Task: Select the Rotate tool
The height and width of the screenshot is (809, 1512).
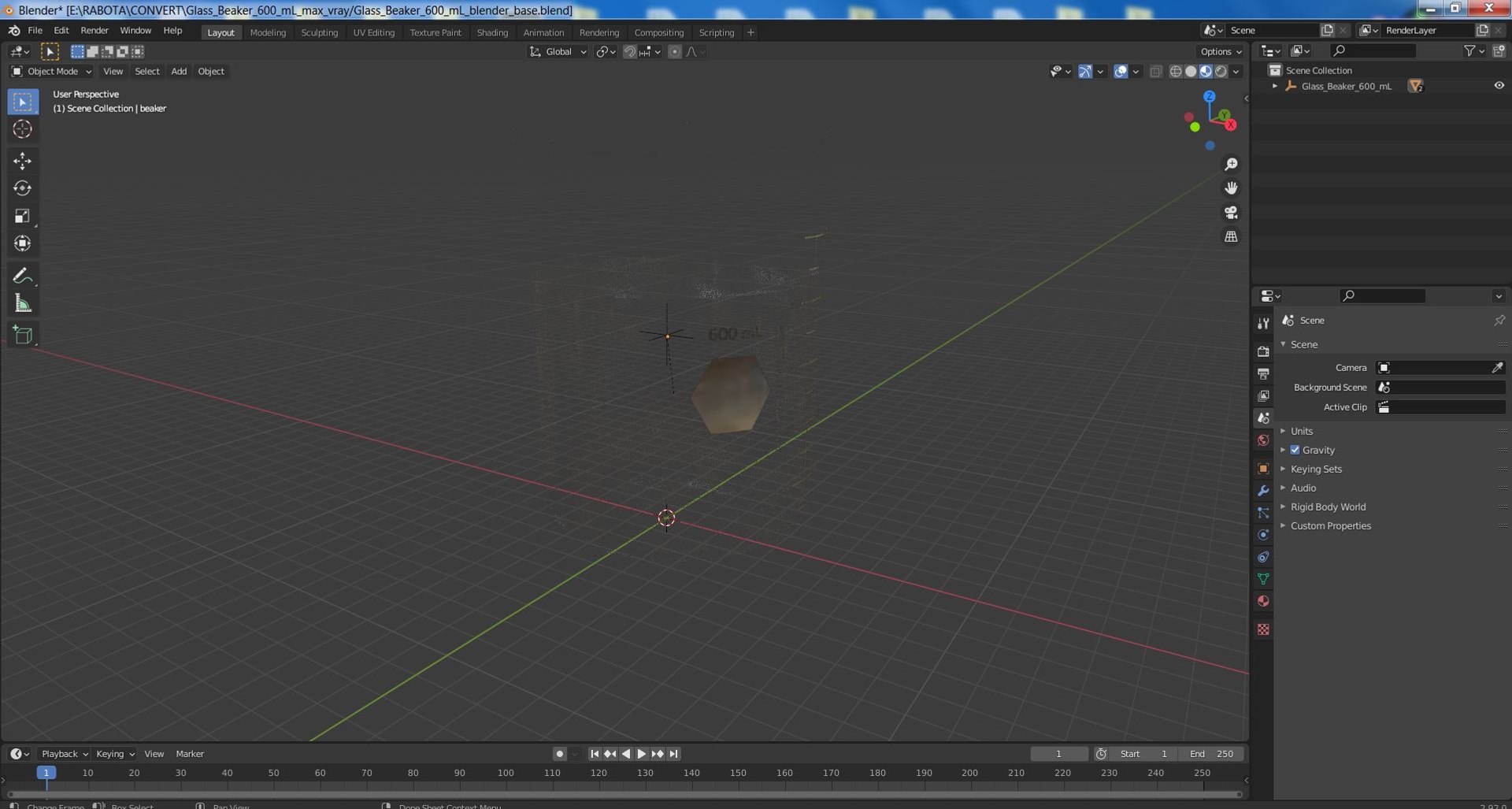Action: pos(22,188)
